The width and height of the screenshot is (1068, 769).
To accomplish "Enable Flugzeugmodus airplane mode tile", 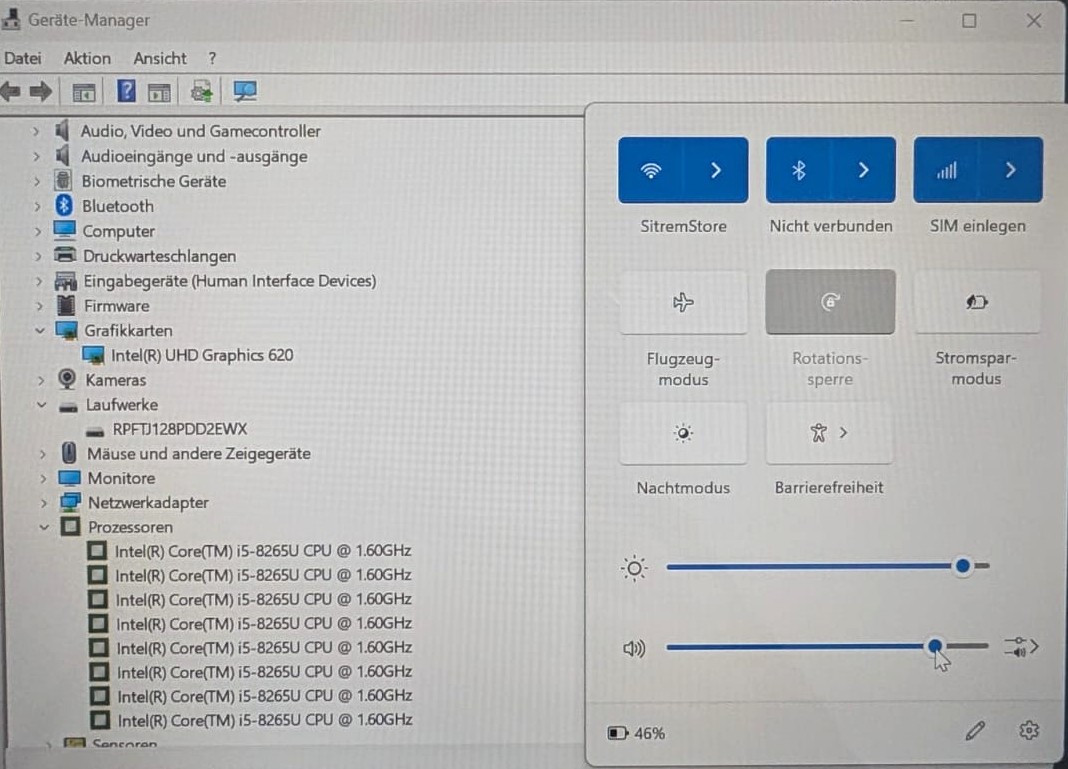I will 683,302.
